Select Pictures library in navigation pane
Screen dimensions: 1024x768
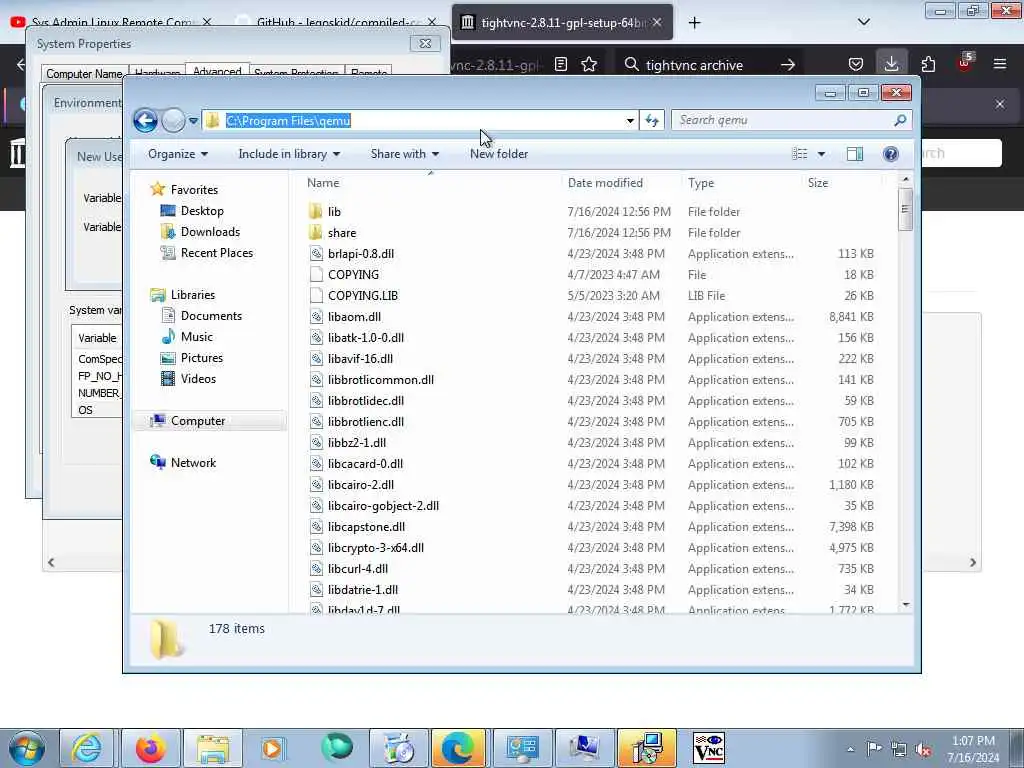[x=201, y=358]
